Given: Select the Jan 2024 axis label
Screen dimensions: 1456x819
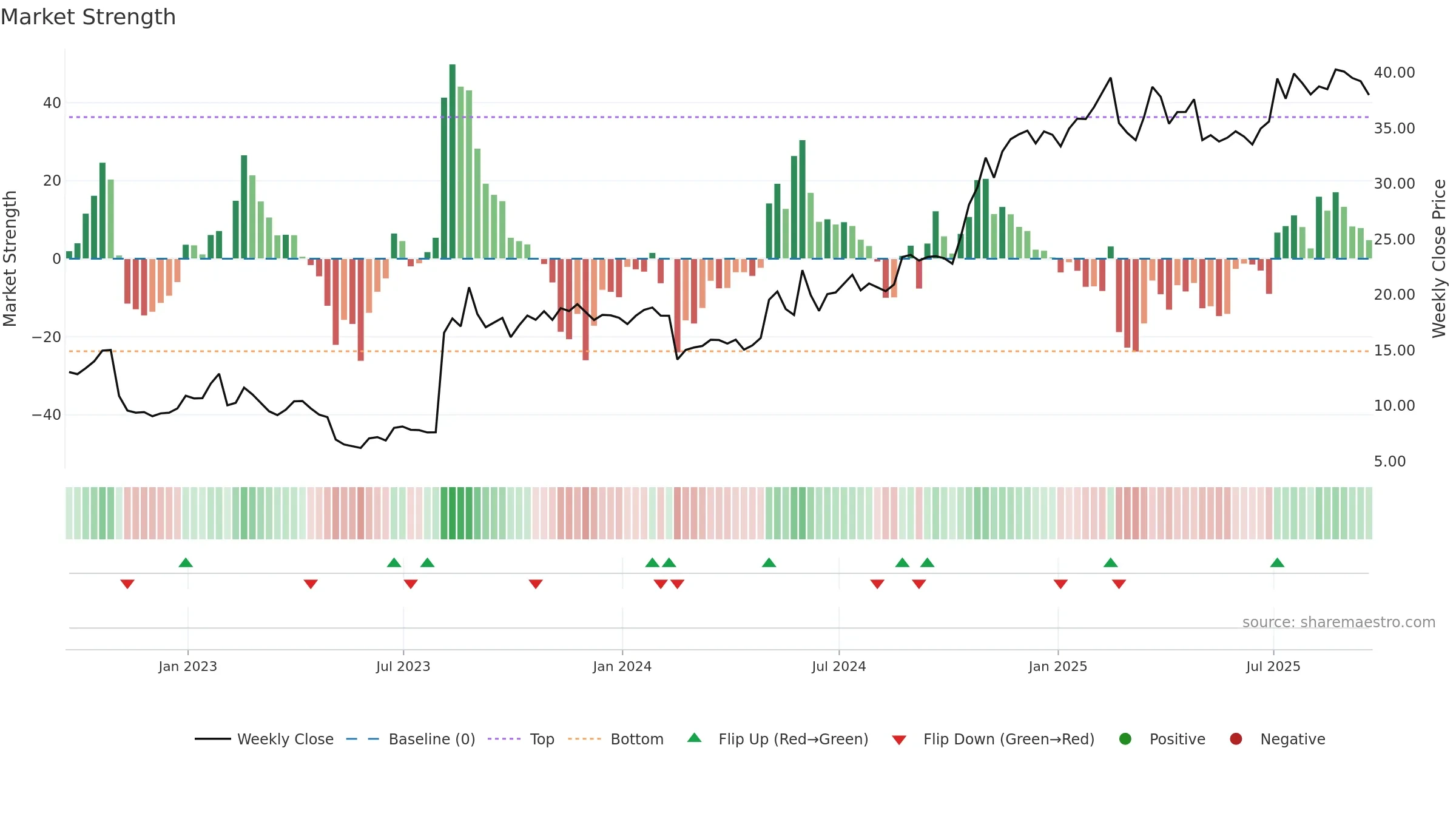Looking at the screenshot, I should (622, 667).
